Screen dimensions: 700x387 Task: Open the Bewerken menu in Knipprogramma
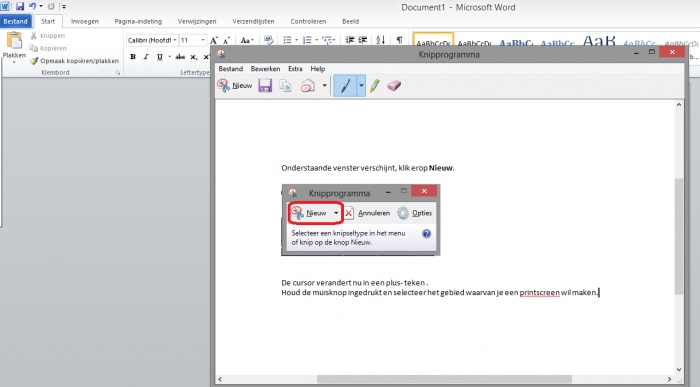pos(265,69)
